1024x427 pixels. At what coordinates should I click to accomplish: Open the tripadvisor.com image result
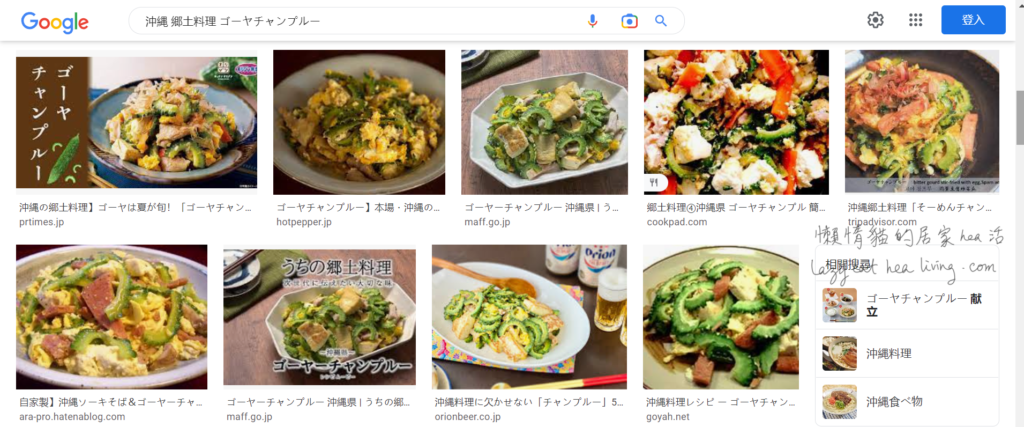921,122
